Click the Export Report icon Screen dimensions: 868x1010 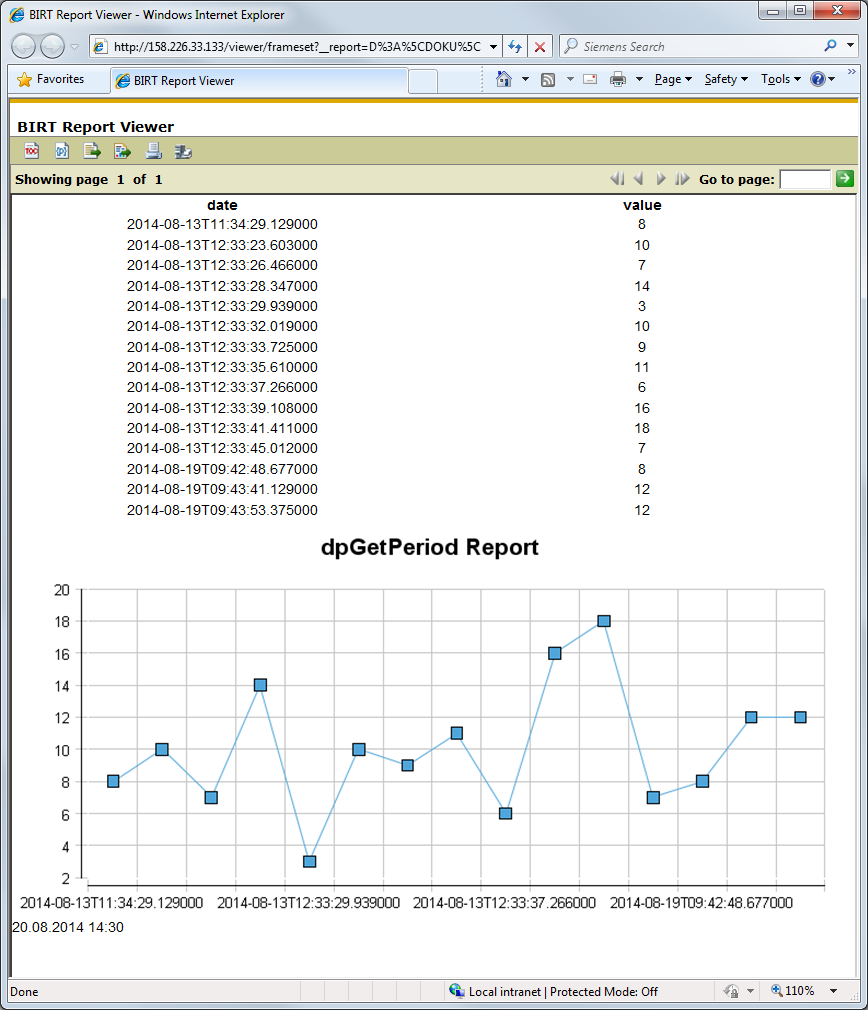tap(122, 151)
